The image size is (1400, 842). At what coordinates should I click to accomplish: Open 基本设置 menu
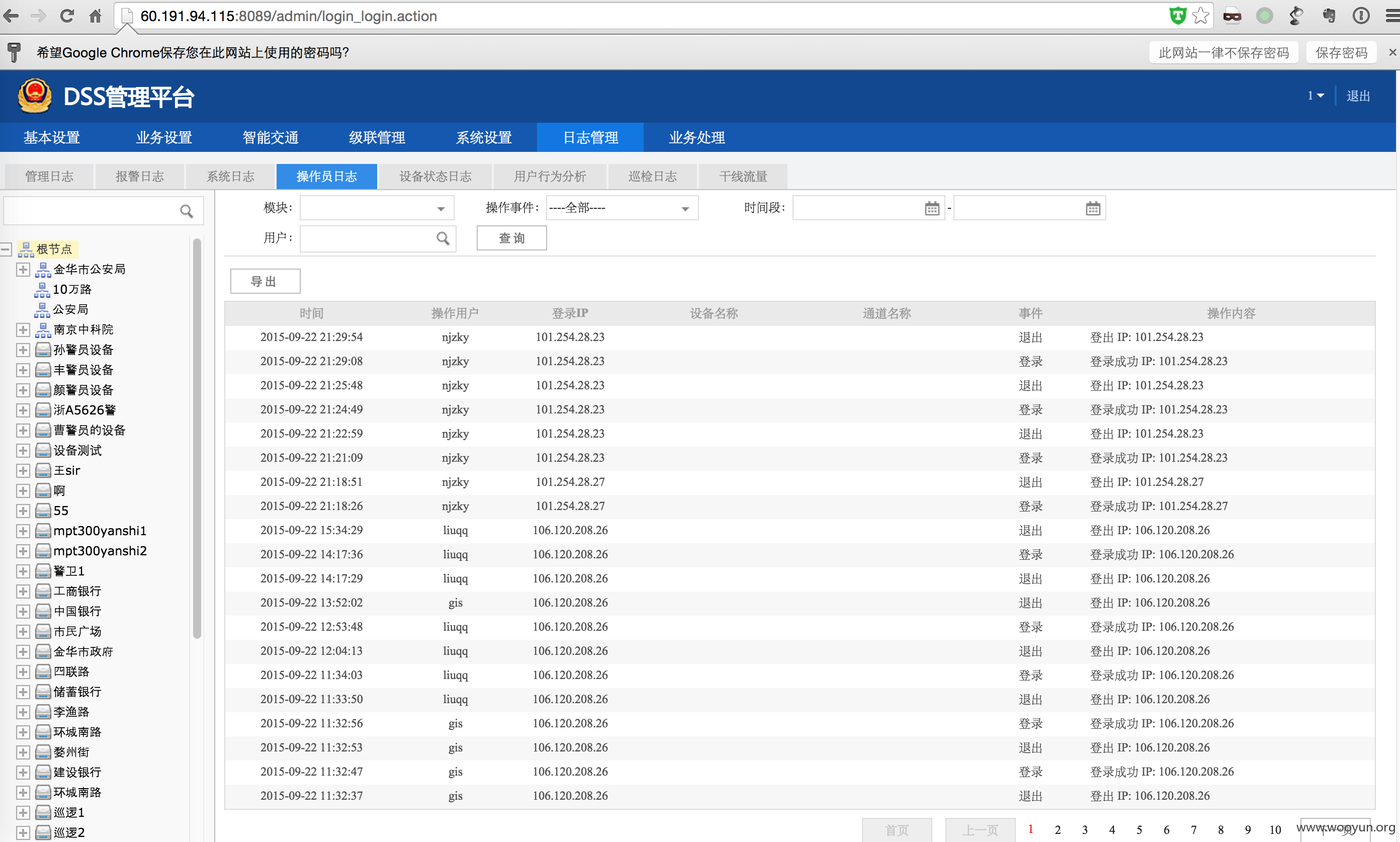[52, 137]
